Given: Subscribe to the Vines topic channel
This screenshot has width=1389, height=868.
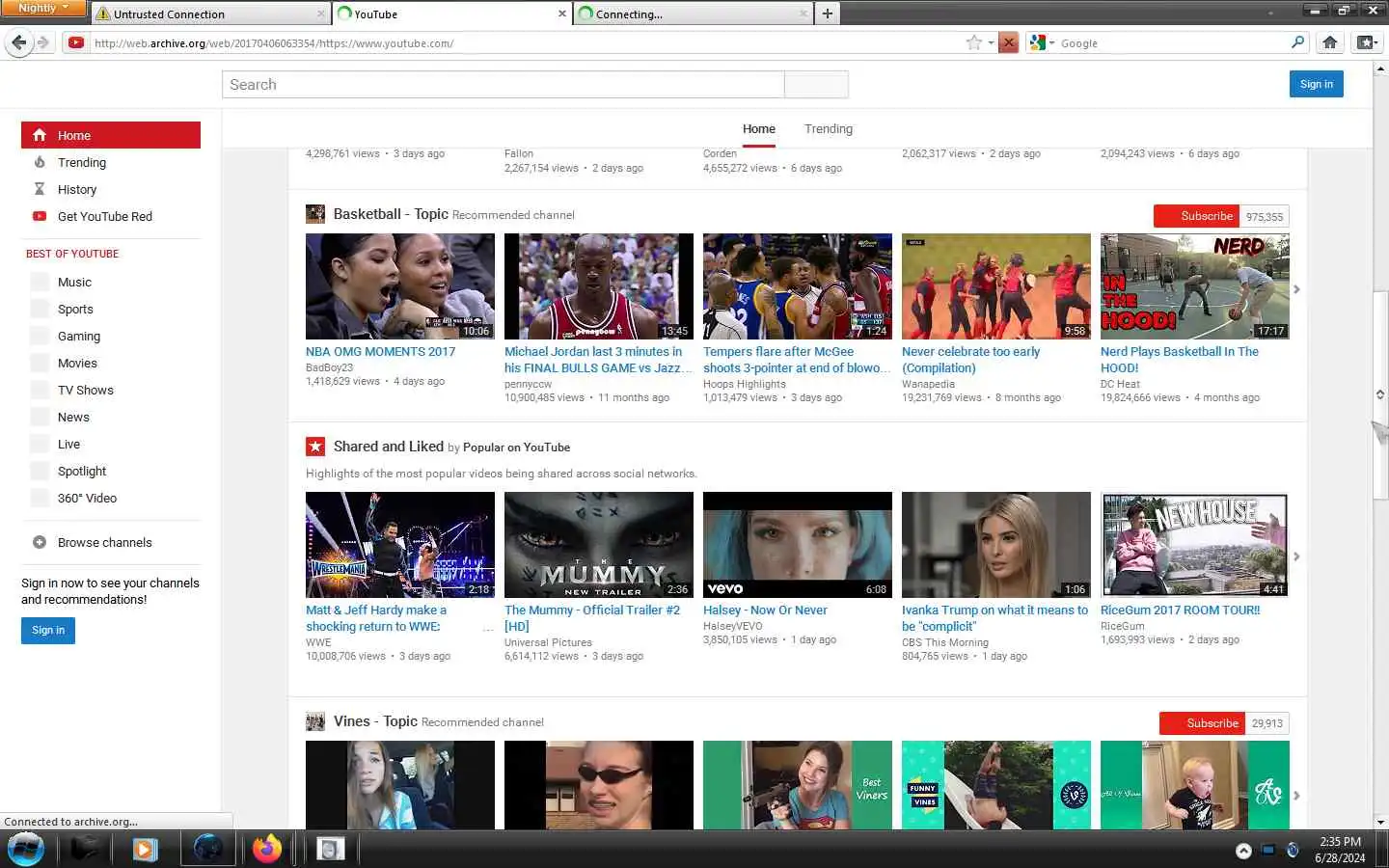Looking at the screenshot, I should tap(1203, 723).
